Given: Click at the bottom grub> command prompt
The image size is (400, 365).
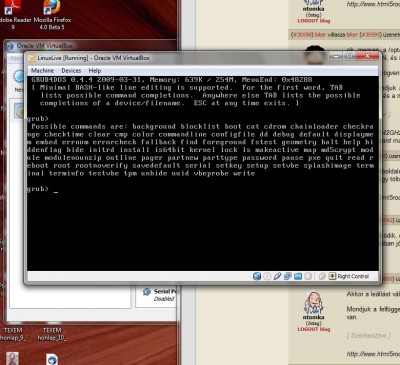Looking at the screenshot, I should (x=38, y=189).
